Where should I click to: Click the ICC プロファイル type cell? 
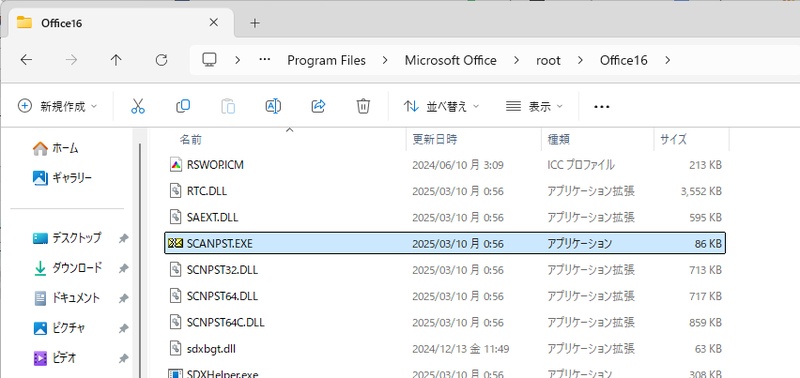point(581,165)
